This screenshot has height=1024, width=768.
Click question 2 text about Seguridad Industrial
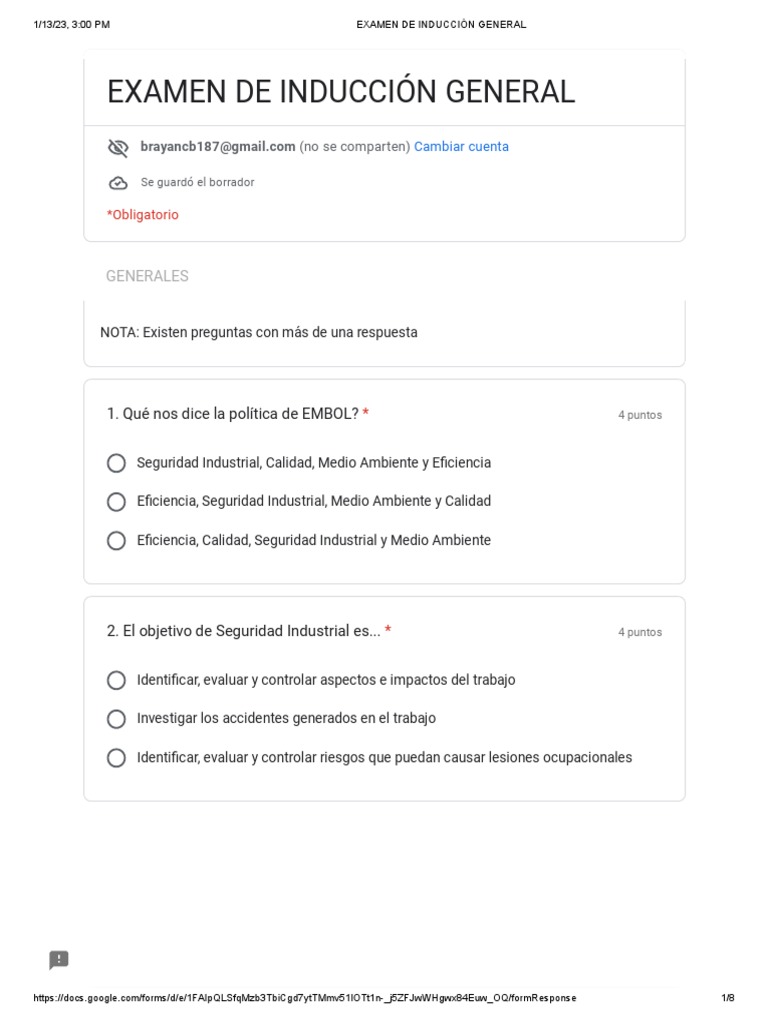pyautogui.click(x=243, y=631)
